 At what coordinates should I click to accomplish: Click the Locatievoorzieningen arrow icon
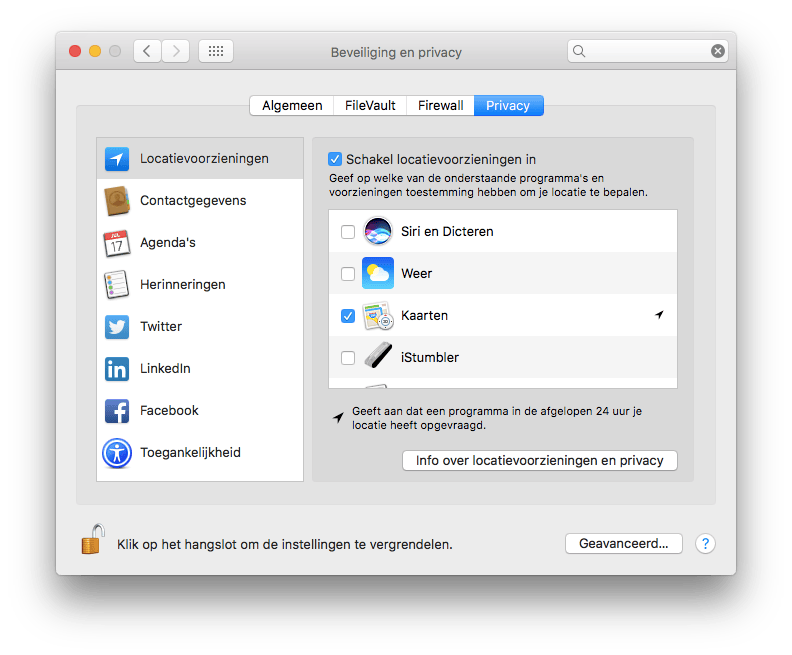click(117, 159)
